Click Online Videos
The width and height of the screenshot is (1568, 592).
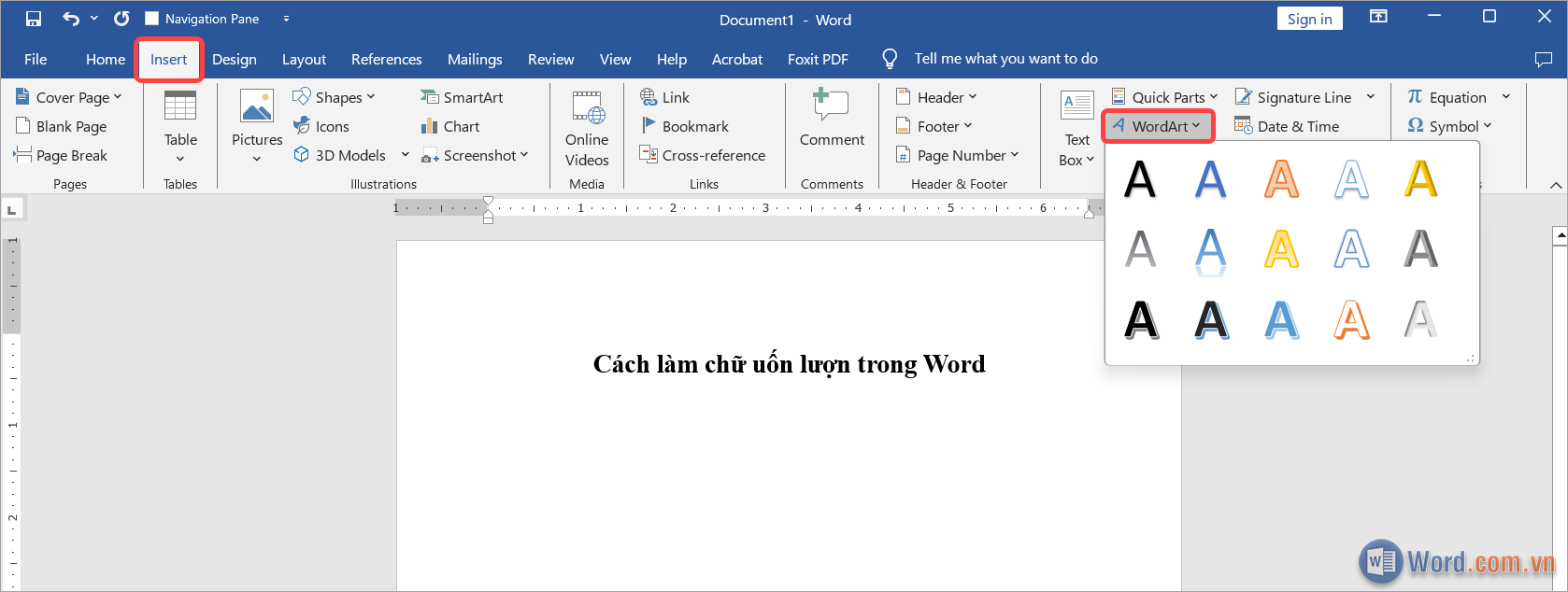(x=587, y=129)
